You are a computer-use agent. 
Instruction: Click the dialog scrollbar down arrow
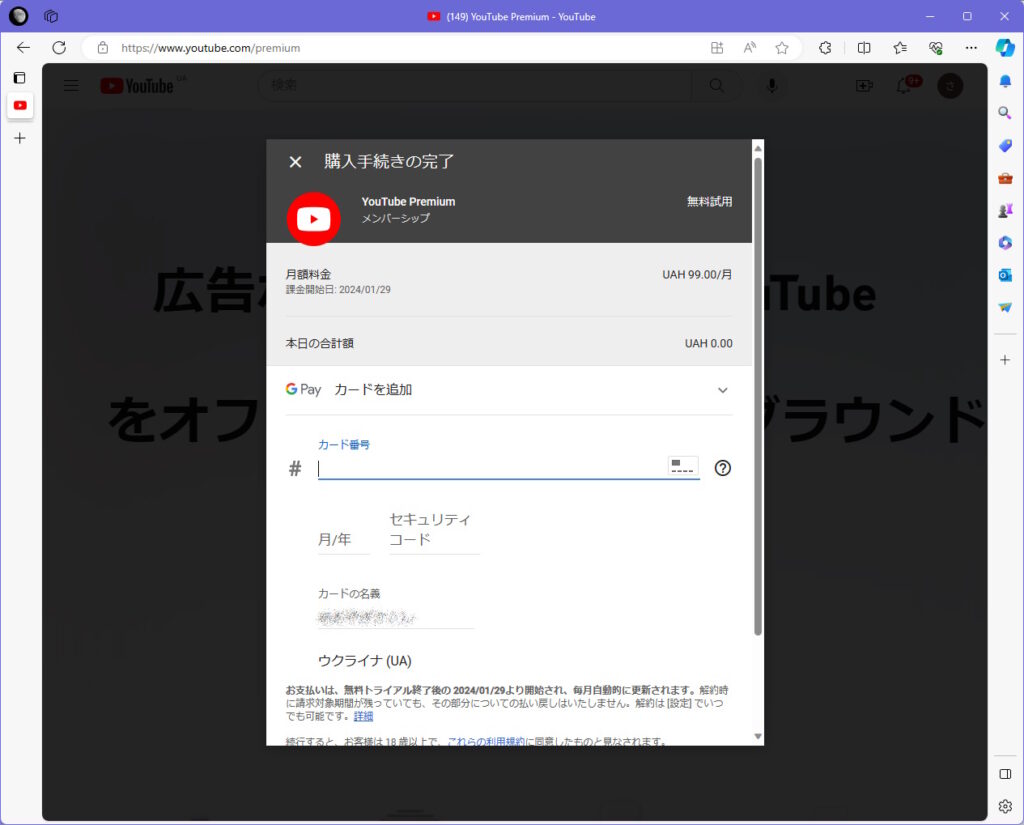[758, 736]
